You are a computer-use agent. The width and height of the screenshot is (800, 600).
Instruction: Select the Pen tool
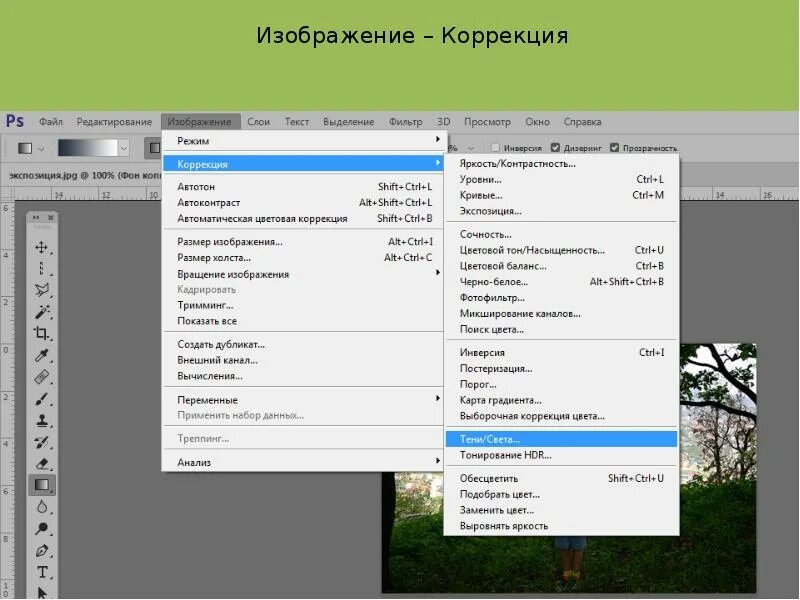tap(41, 551)
